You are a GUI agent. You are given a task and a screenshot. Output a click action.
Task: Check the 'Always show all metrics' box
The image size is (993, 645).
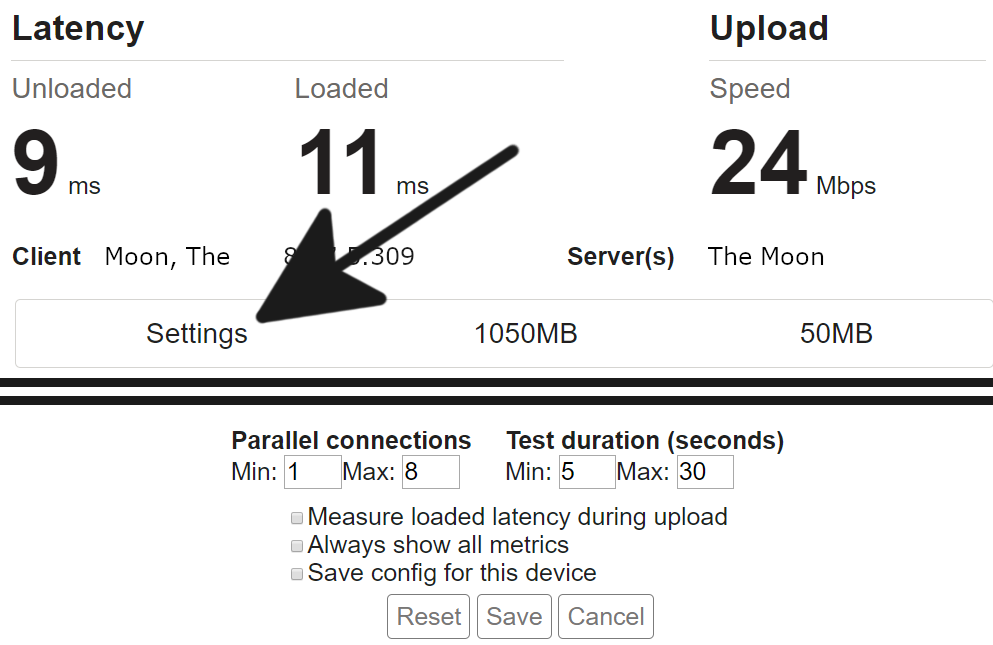coord(296,545)
